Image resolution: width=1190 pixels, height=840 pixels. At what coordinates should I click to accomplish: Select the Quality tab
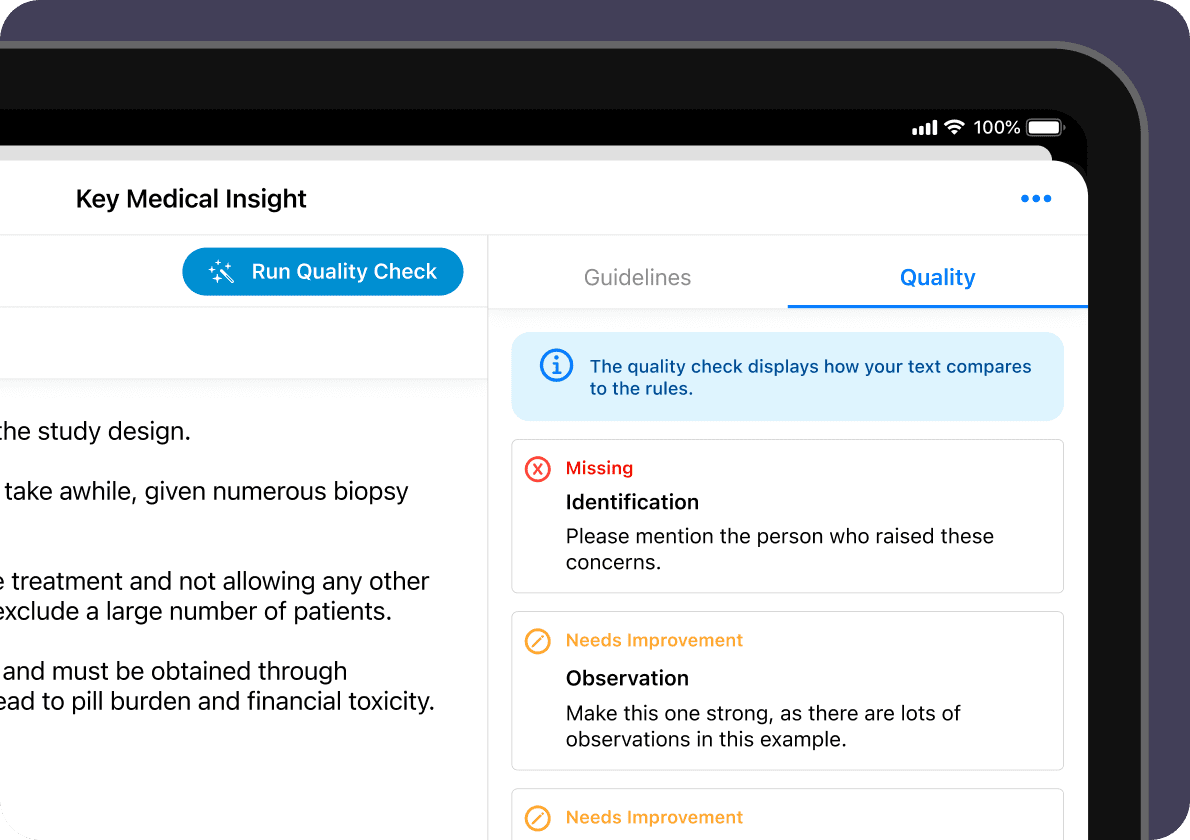pyautogui.click(x=937, y=278)
